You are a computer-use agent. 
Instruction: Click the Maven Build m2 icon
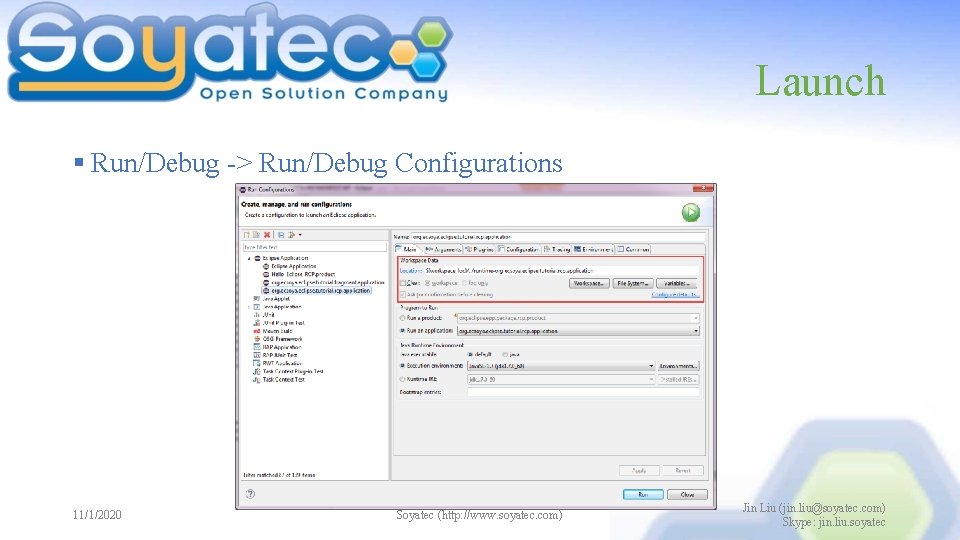point(257,331)
